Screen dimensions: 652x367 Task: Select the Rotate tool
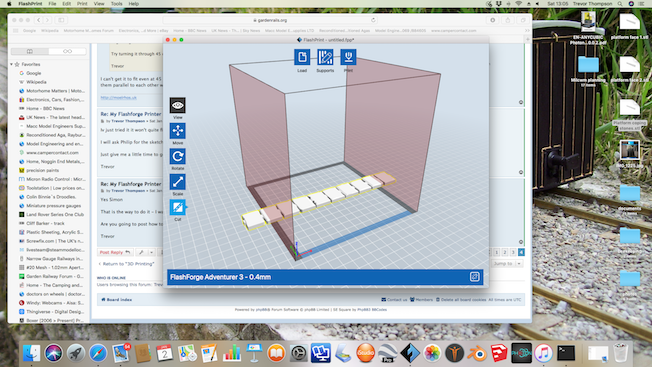pyautogui.click(x=178, y=156)
